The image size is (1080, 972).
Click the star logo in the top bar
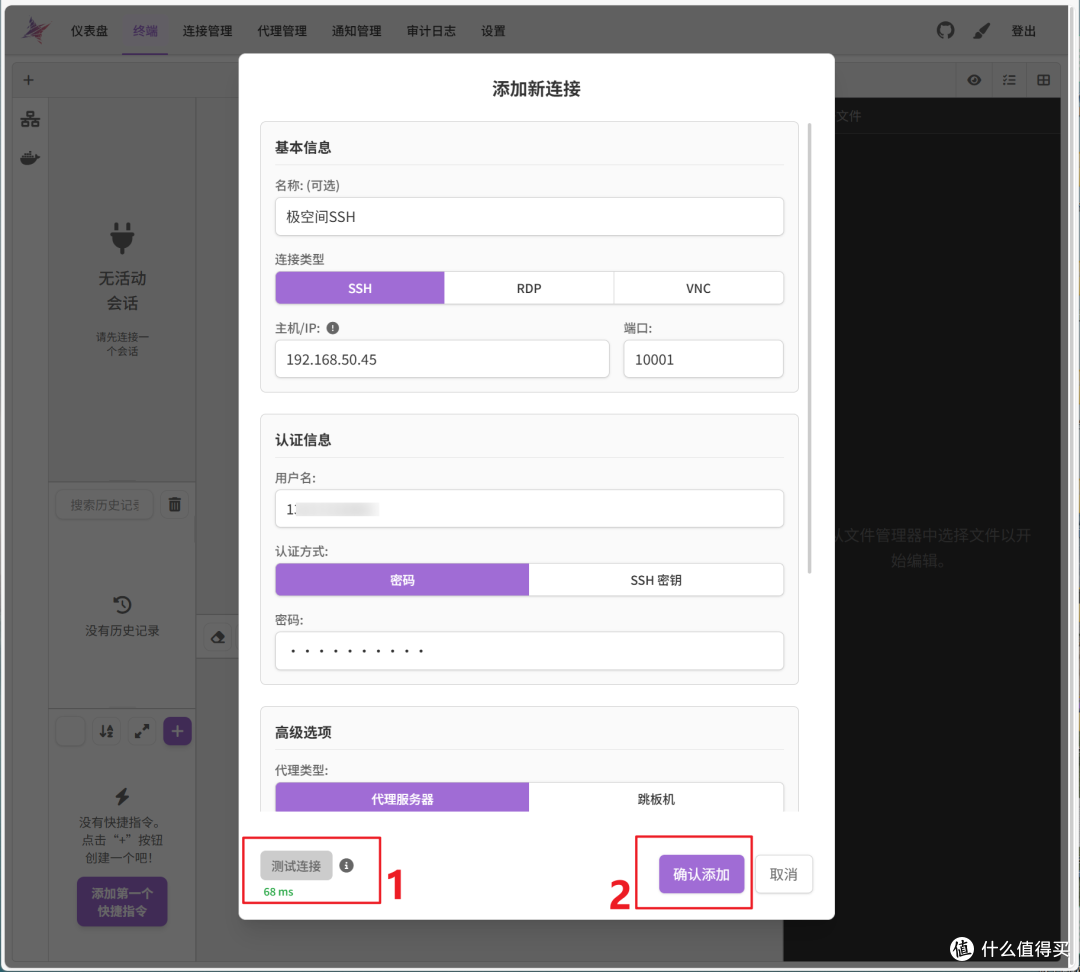tap(36, 30)
